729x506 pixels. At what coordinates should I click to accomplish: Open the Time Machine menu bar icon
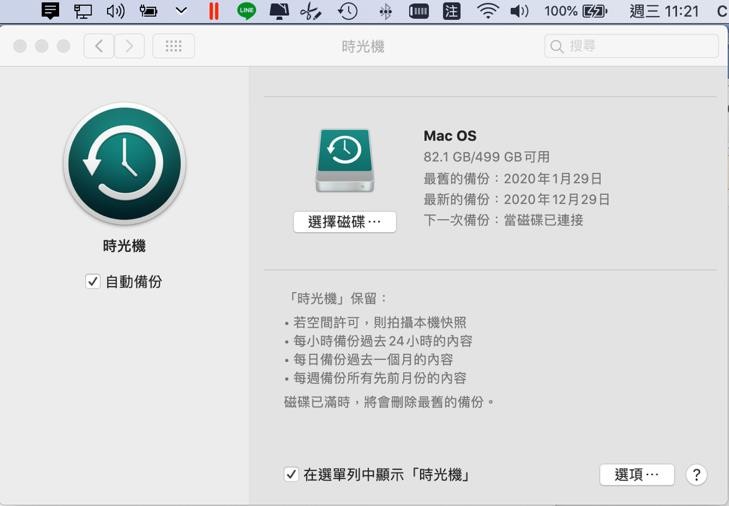(348, 11)
